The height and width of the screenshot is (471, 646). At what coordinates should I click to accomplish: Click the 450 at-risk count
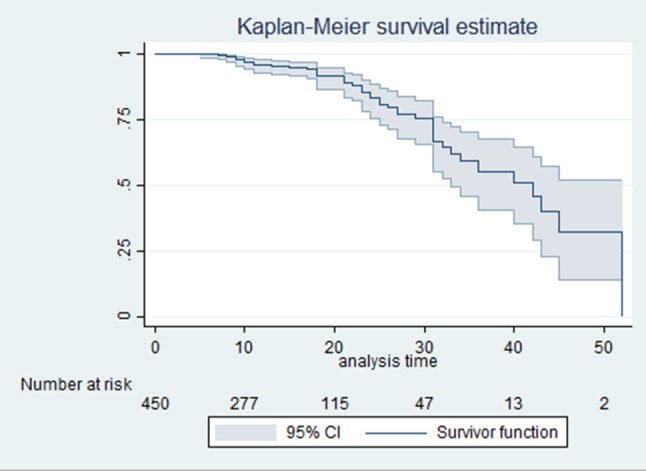pyautogui.click(x=155, y=404)
